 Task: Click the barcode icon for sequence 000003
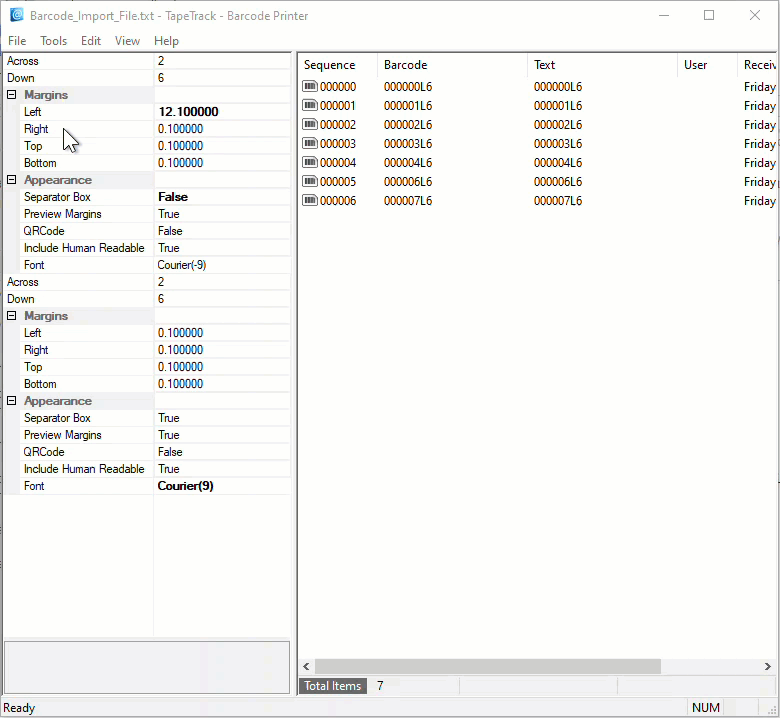click(x=309, y=143)
